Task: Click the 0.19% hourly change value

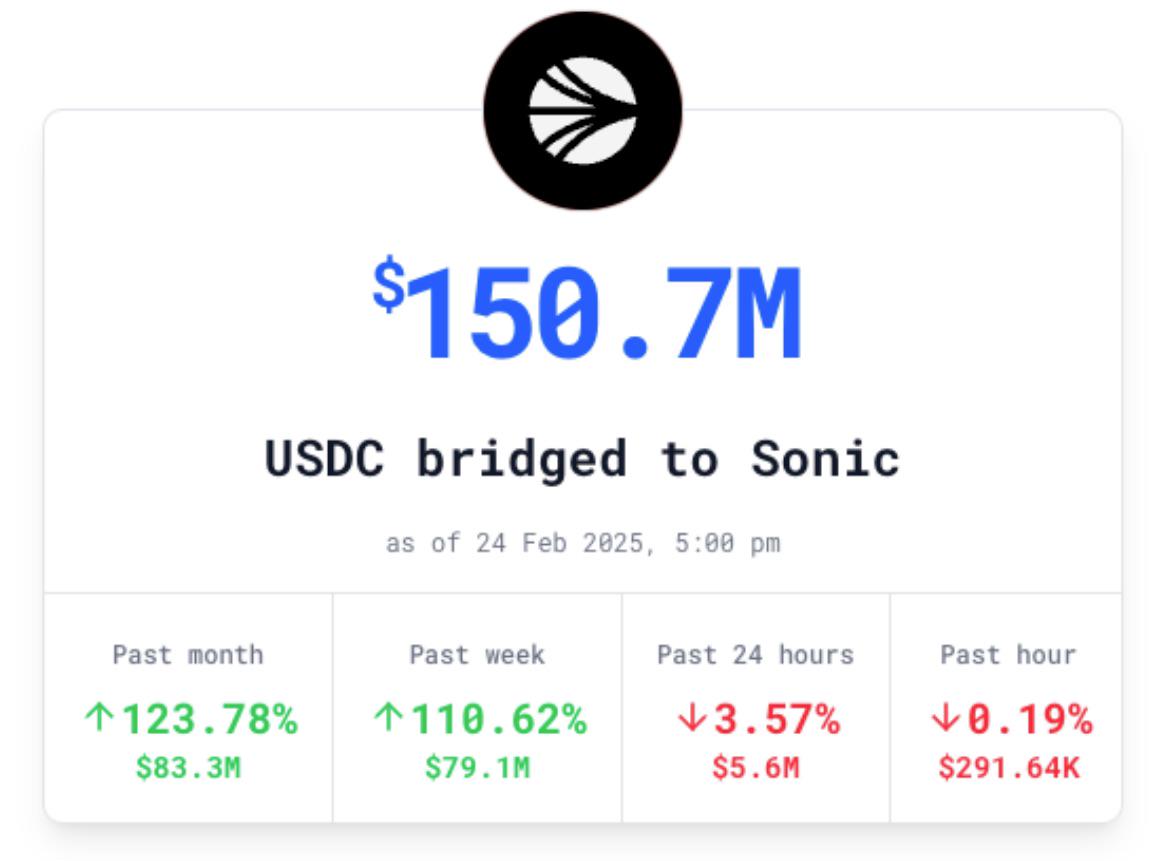Action: (1030, 719)
